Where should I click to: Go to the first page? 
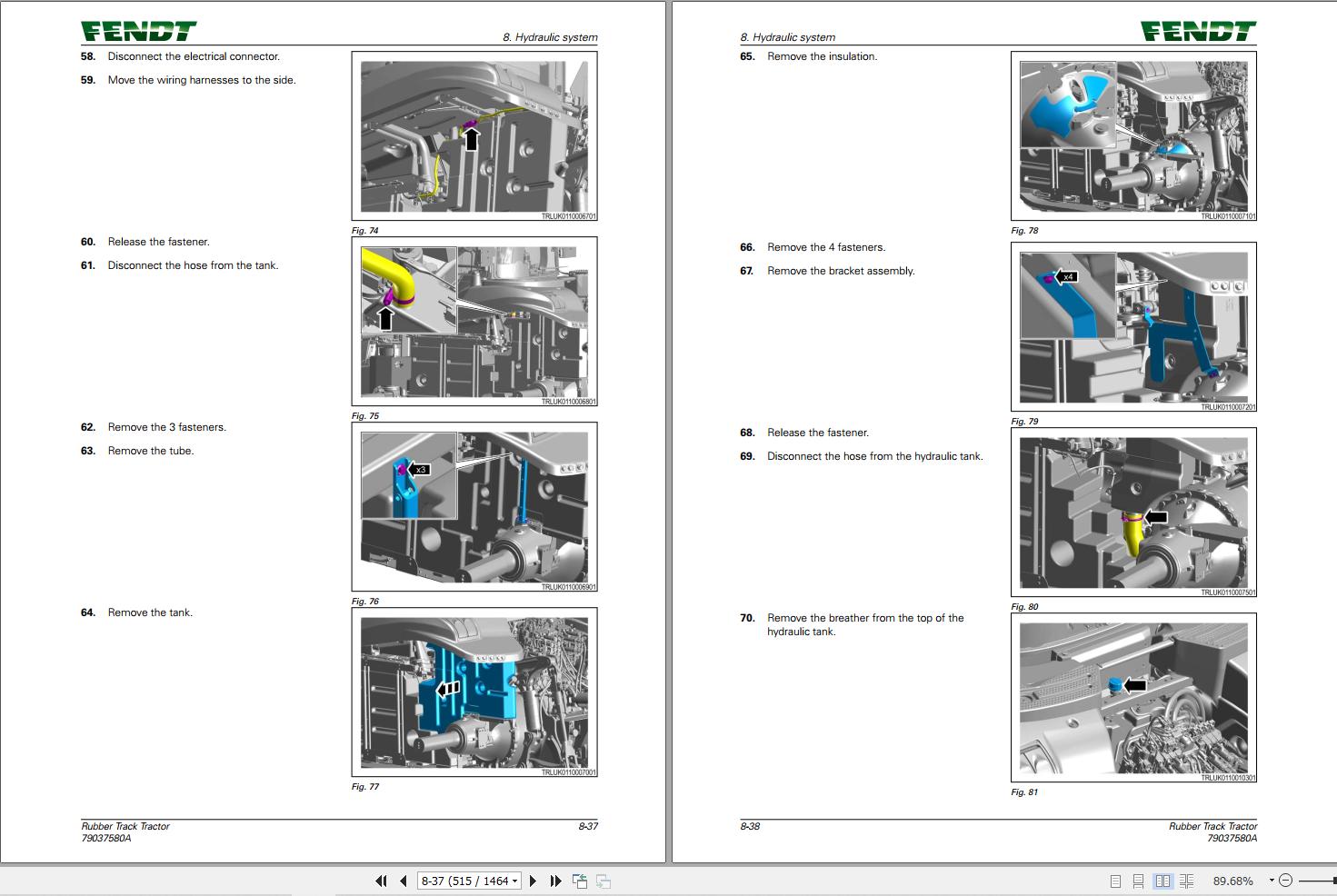pyautogui.click(x=381, y=881)
